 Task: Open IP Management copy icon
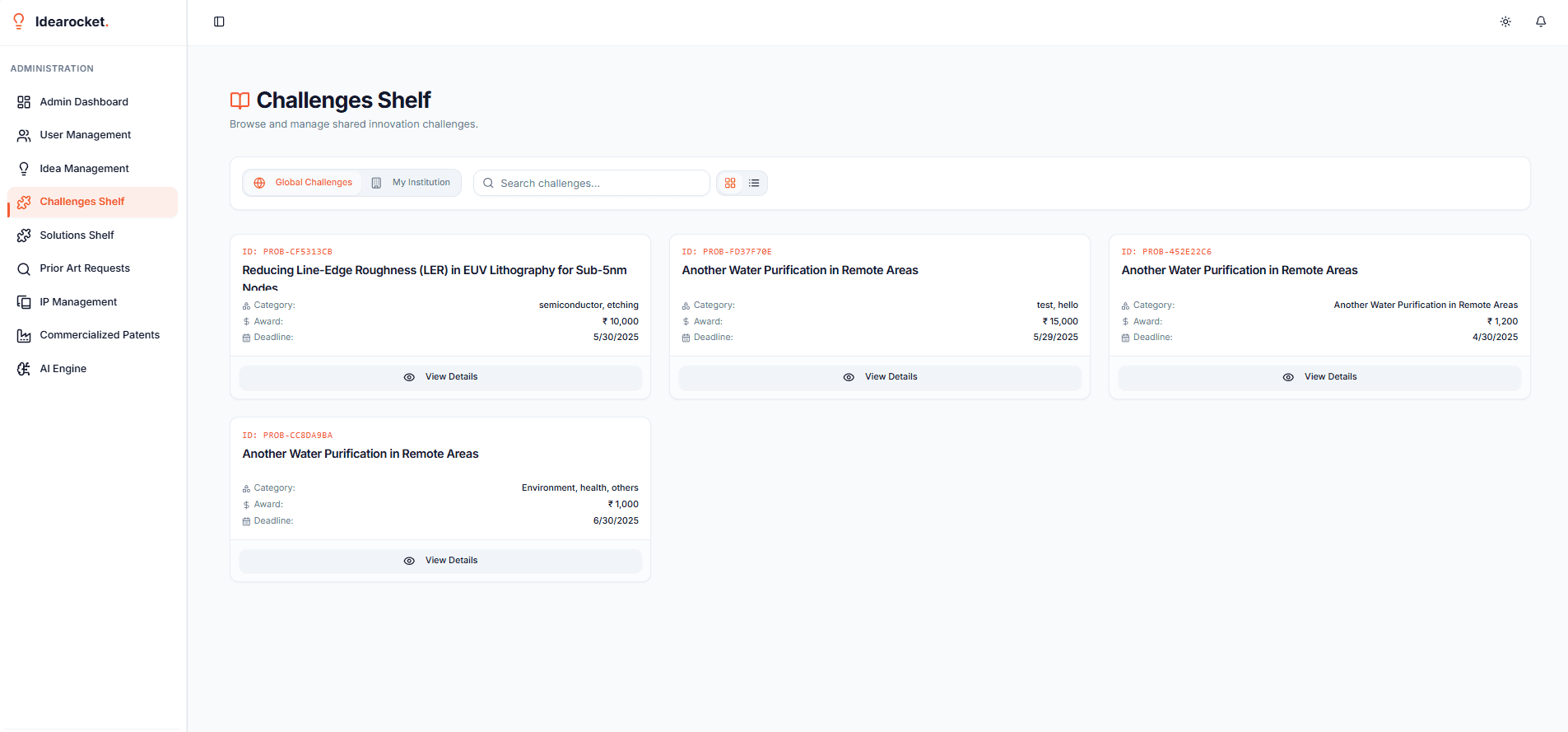(24, 302)
